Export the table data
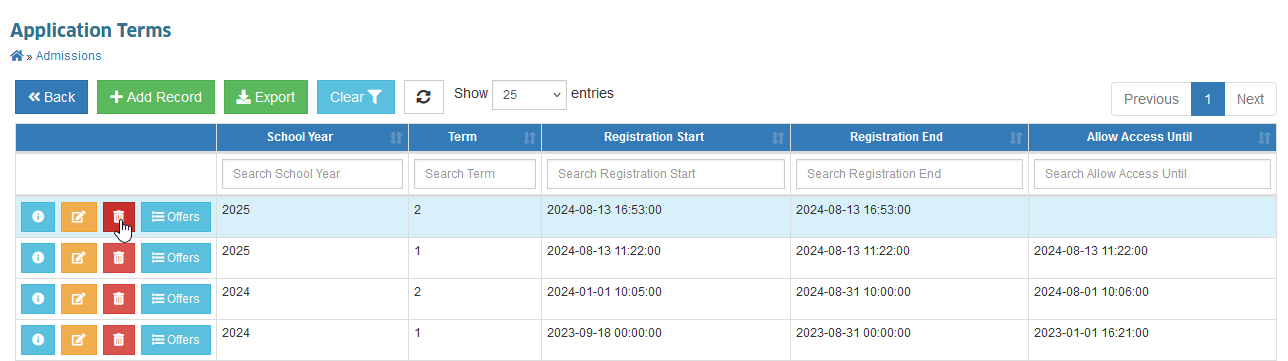Viewport: 1288px width, 361px height. click(x=266, y=97)
